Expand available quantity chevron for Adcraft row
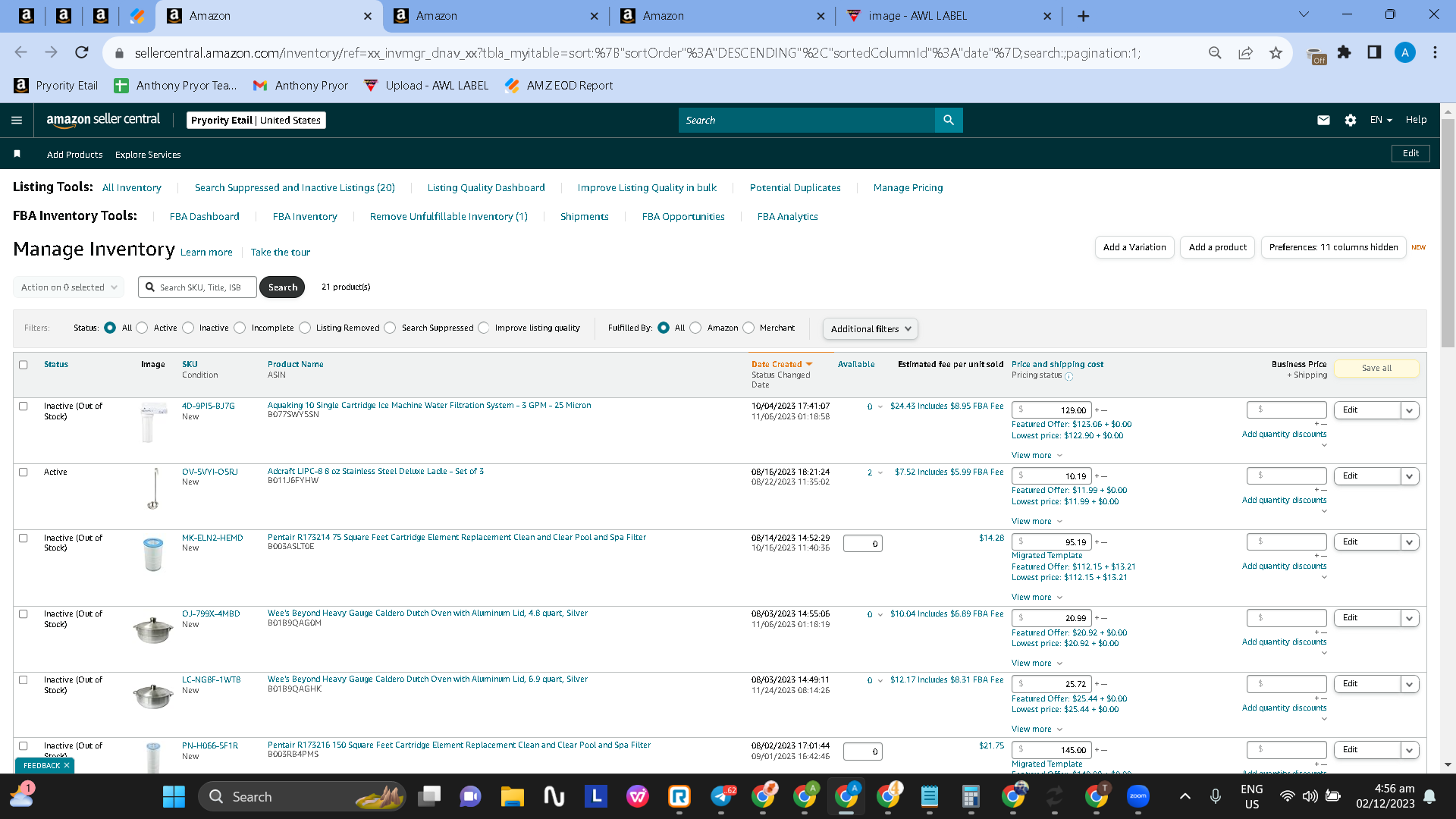This screenshot has height=819, width=1456. point(880,472)
